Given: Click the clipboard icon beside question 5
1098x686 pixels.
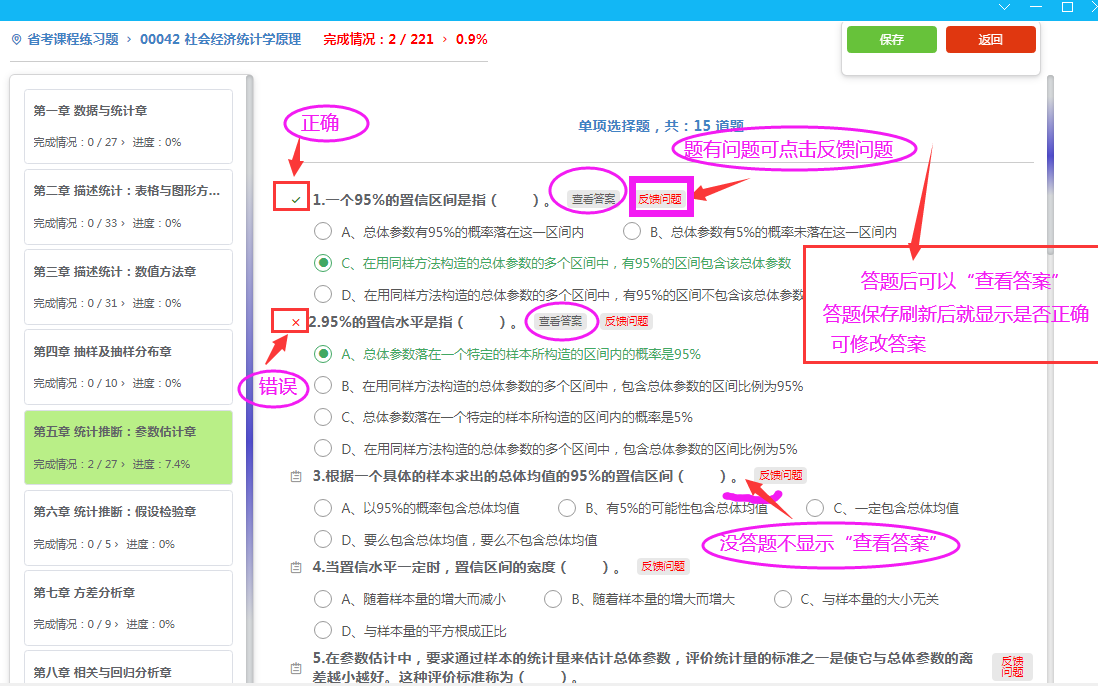Looking at the screenshot, I should 296,668.
